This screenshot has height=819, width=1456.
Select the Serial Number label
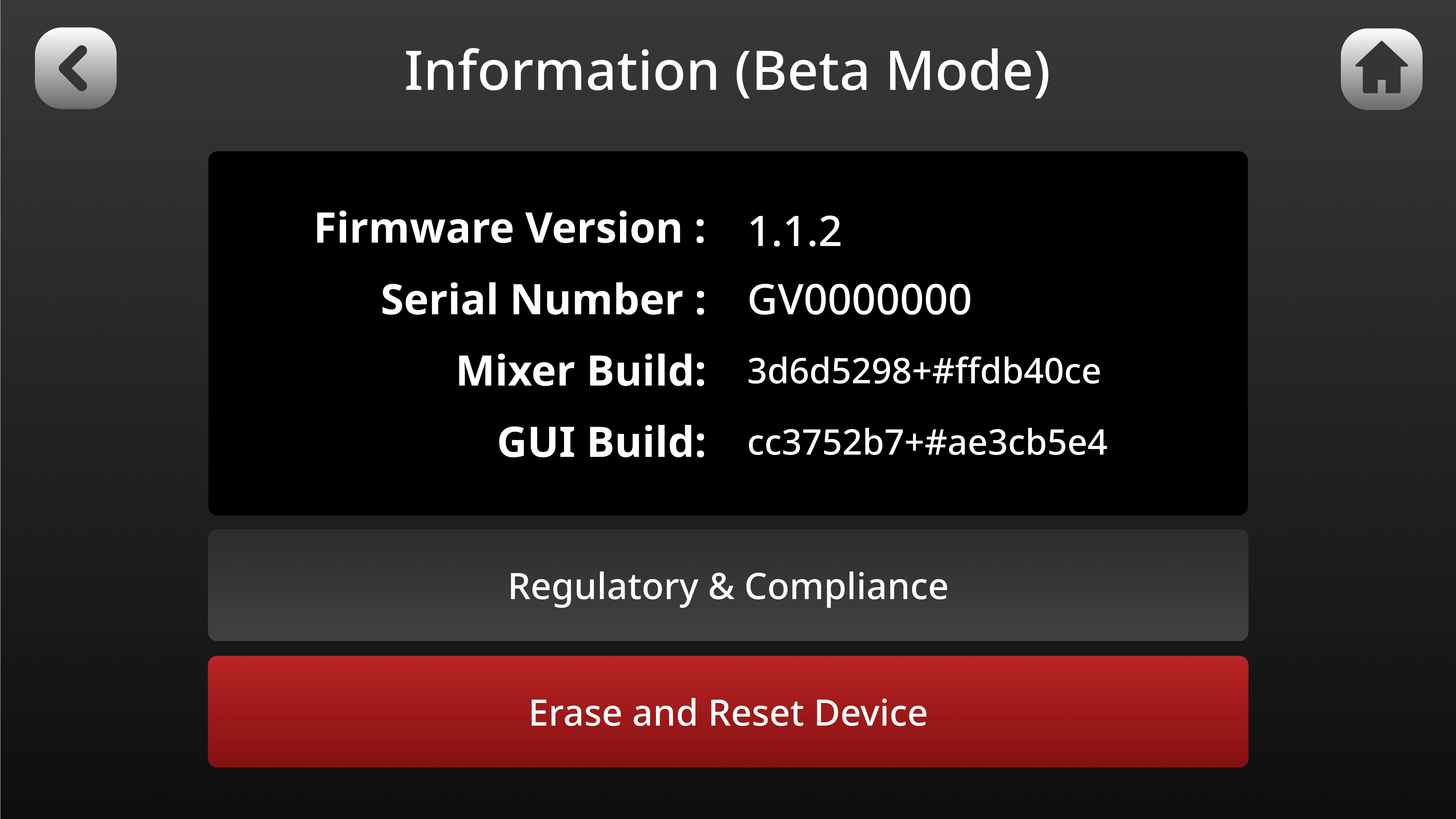tap(544, 298)
